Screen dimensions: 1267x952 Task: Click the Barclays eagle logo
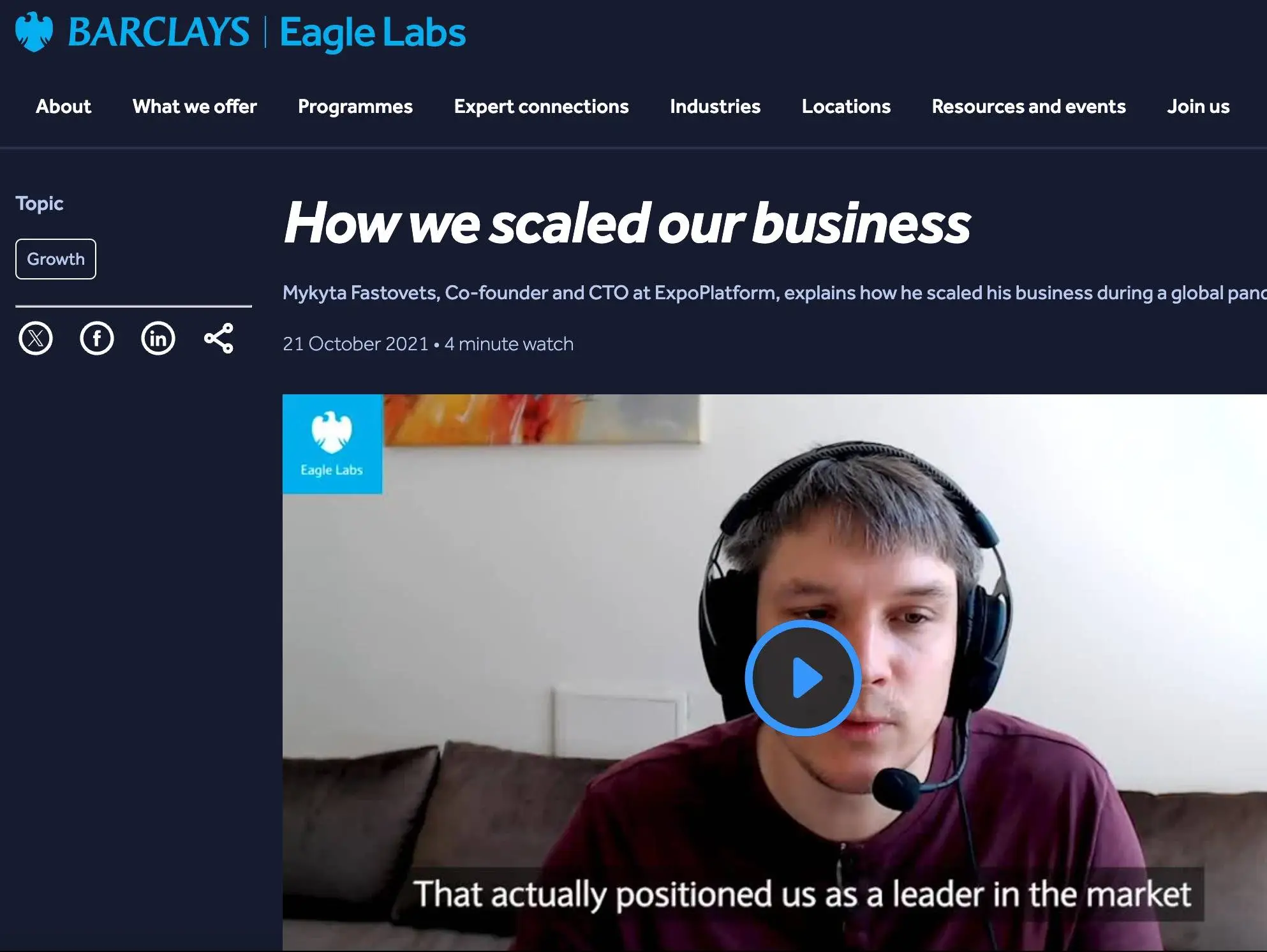pos(34,32)
